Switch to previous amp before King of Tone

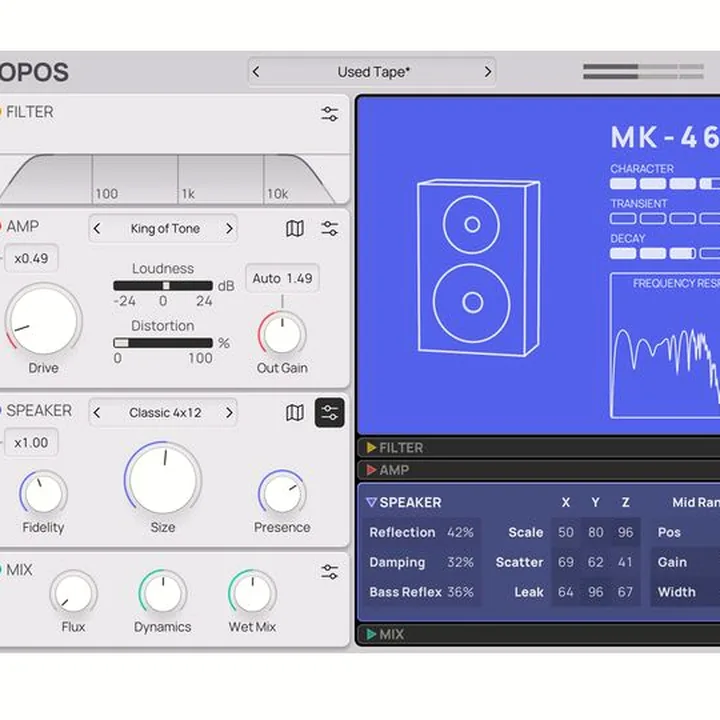(97, 228)
